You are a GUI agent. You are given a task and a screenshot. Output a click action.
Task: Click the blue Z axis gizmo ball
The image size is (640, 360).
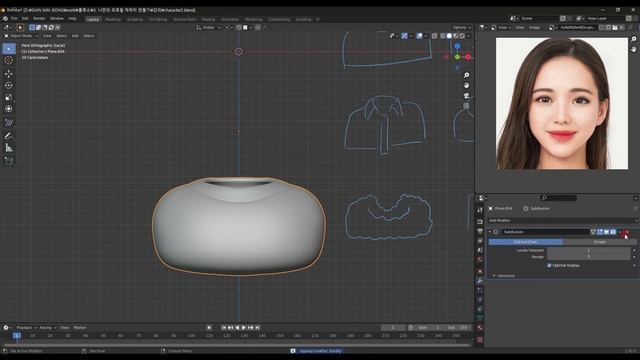point(457,46)
